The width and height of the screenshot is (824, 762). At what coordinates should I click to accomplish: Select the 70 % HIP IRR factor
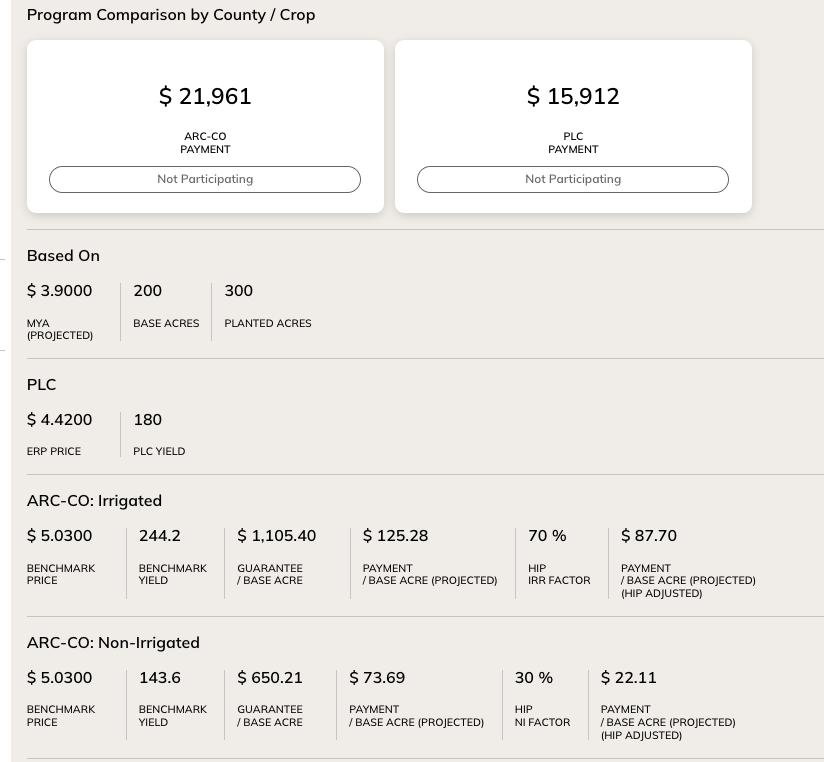(547, 536)
